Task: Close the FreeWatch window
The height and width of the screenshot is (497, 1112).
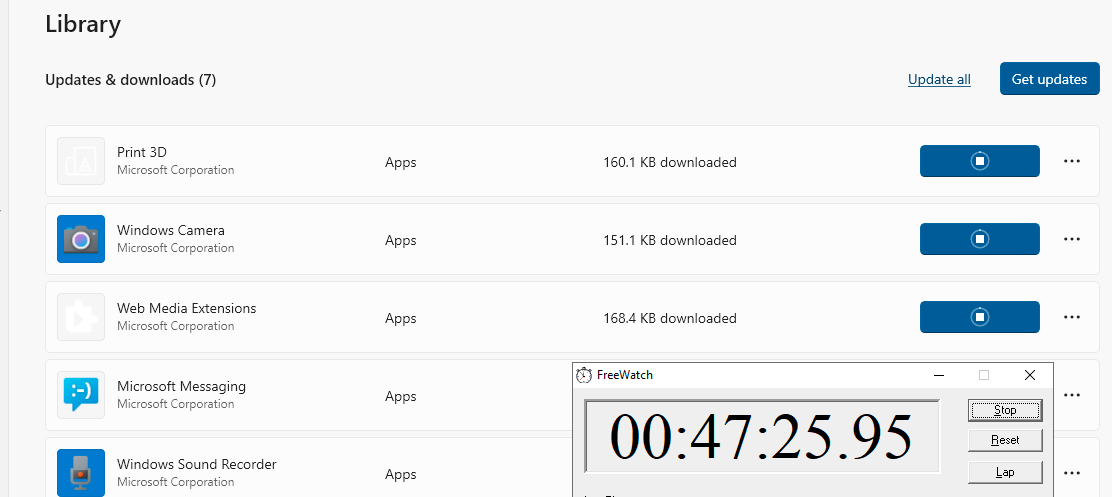Action: (x=1030, y=375)
